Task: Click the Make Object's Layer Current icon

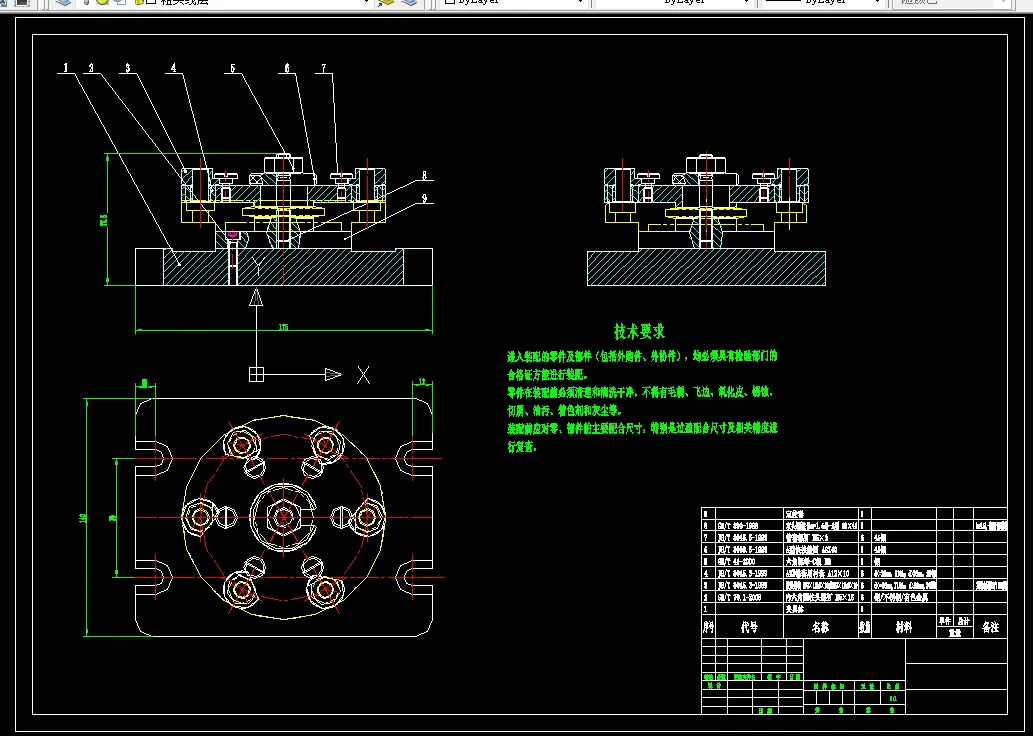Action: tap(386, 3)
